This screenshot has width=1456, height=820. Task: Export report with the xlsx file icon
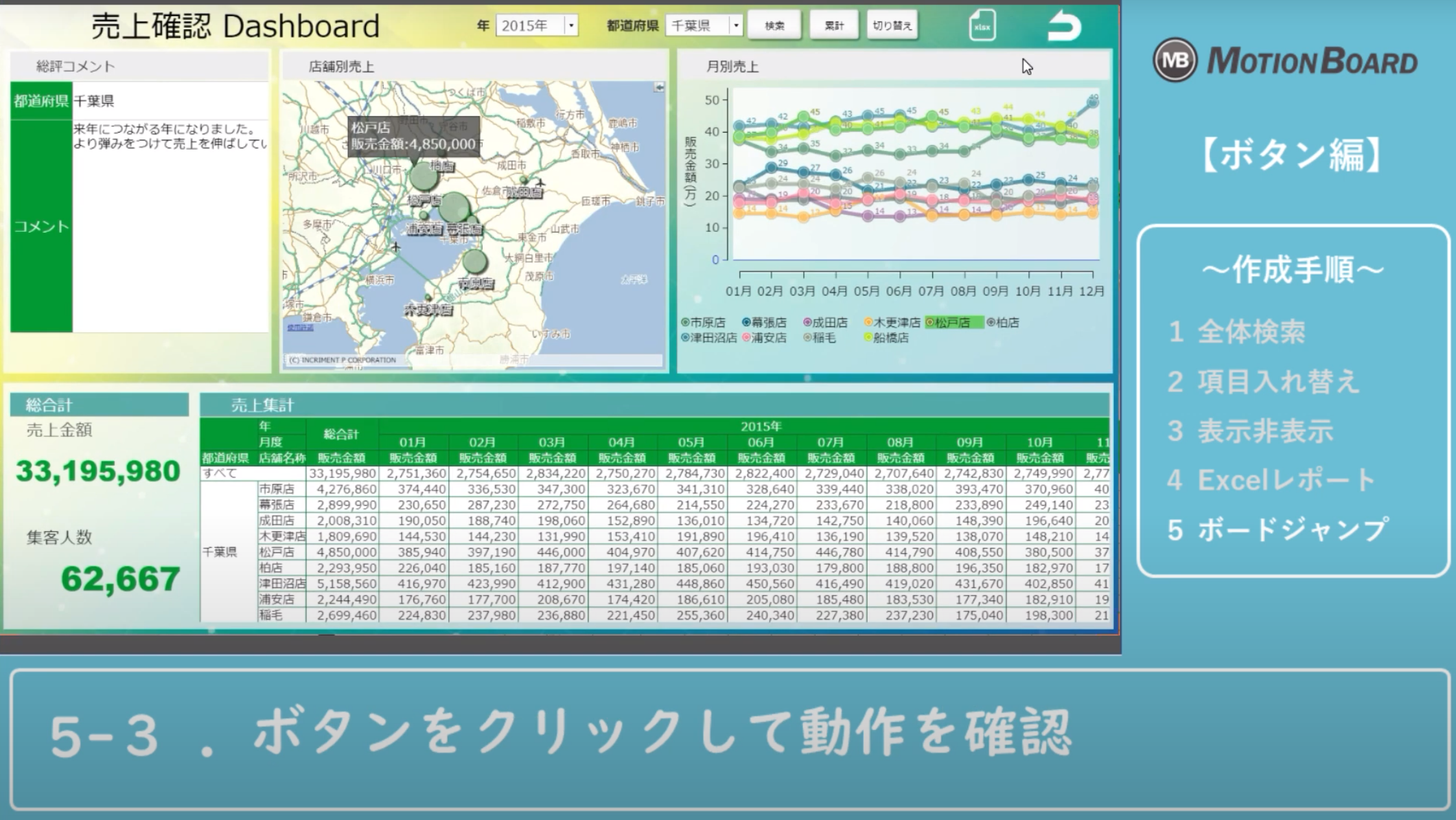[982, 26]
